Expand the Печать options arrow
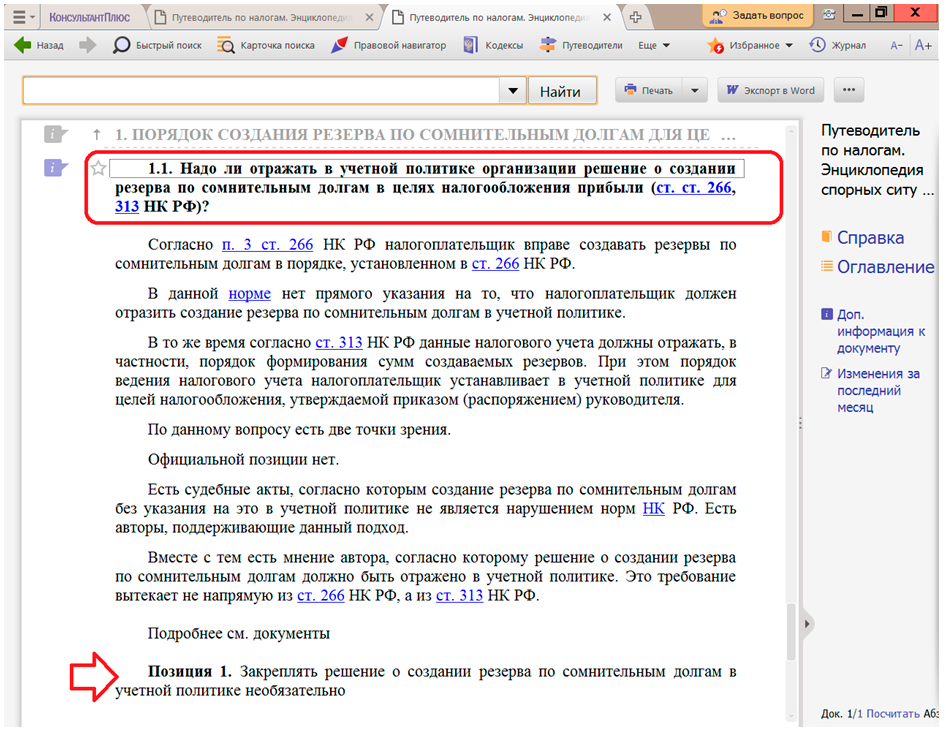The height and width of the screenshot is (734, 946). point(694,90)
